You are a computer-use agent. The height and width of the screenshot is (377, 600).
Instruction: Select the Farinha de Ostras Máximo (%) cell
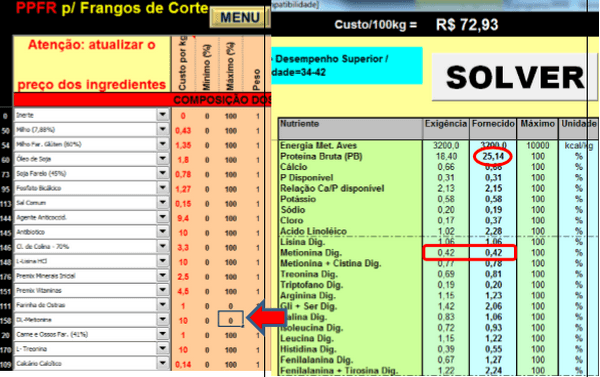230,306
